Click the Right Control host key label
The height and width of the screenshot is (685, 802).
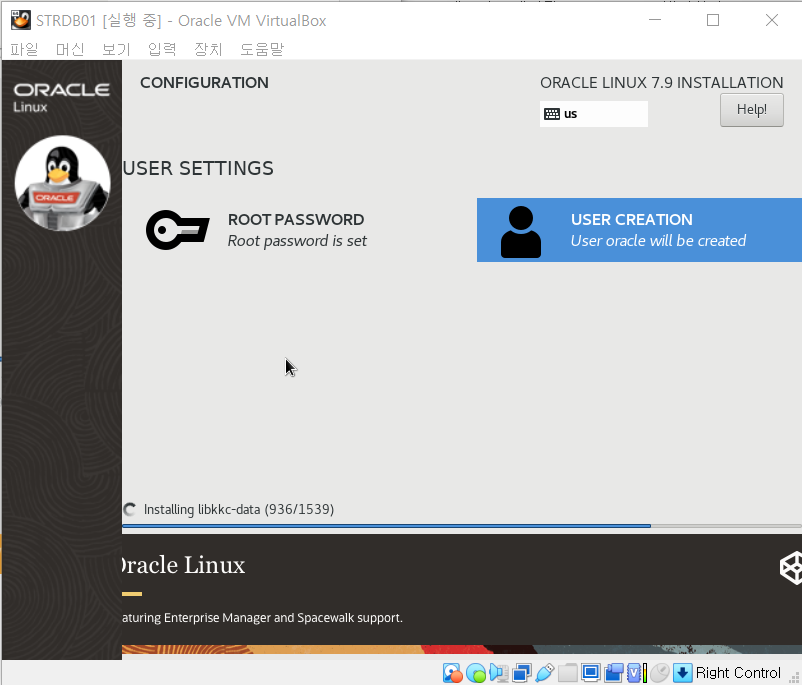point(738,673)
